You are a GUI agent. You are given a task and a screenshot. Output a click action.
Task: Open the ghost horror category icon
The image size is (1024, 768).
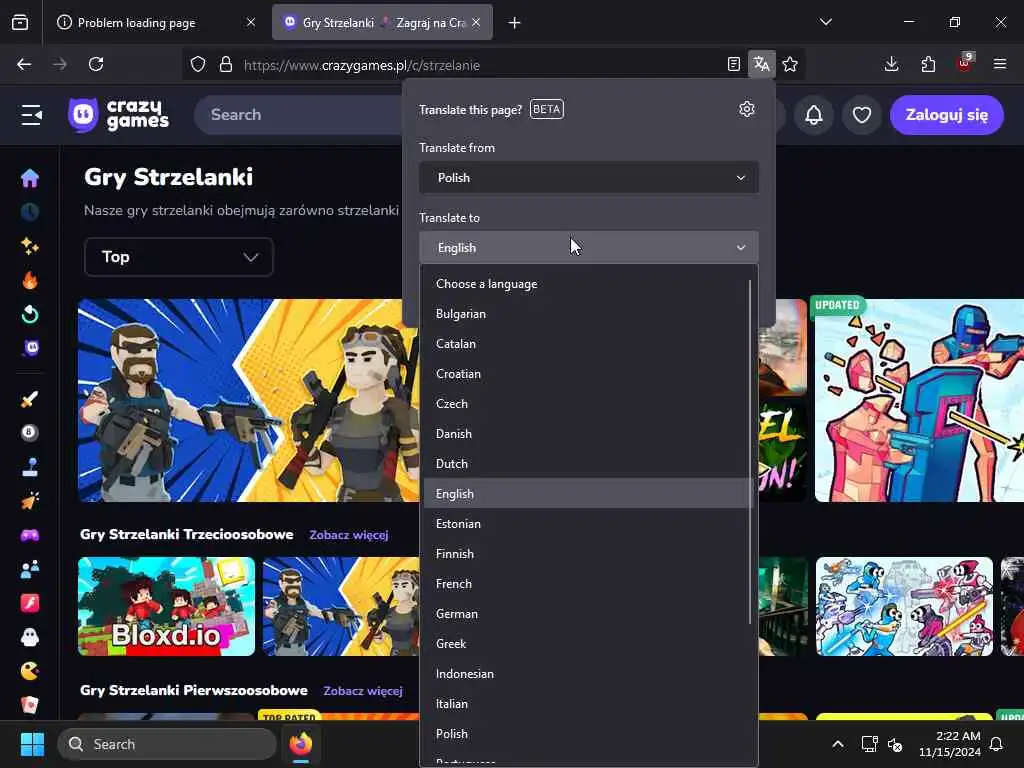29,637
